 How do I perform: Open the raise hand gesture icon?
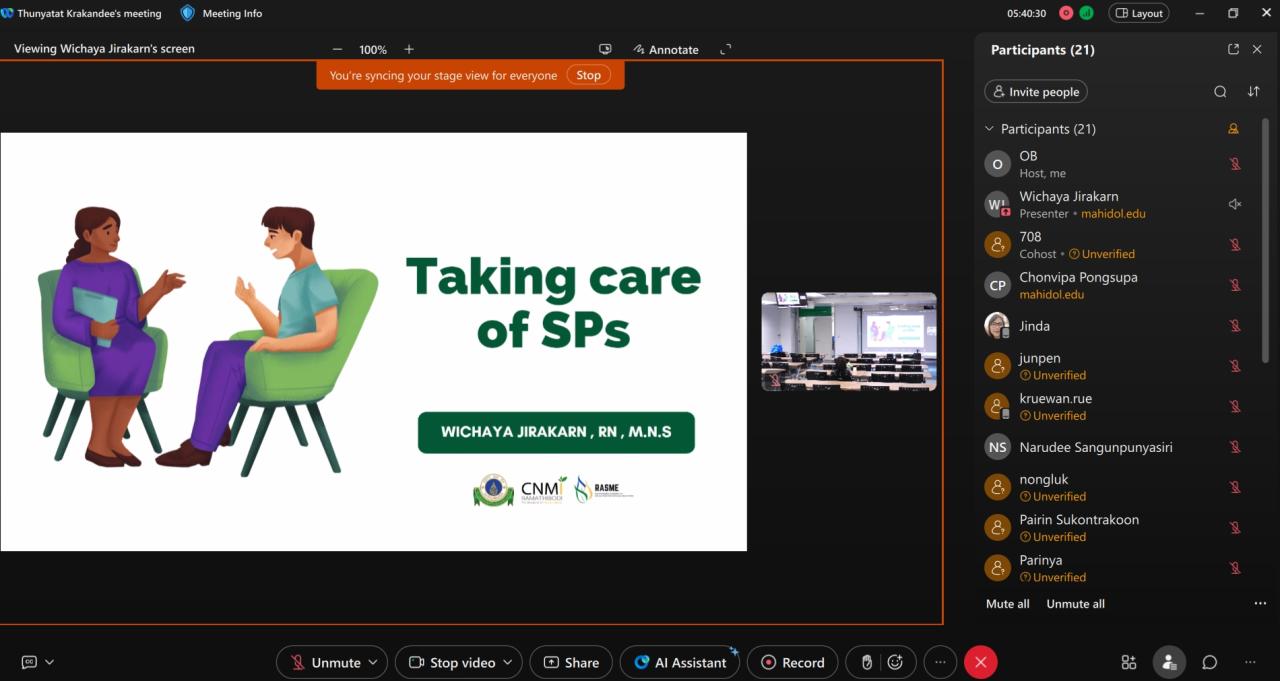pyautogui.click(x=867, y=662)
